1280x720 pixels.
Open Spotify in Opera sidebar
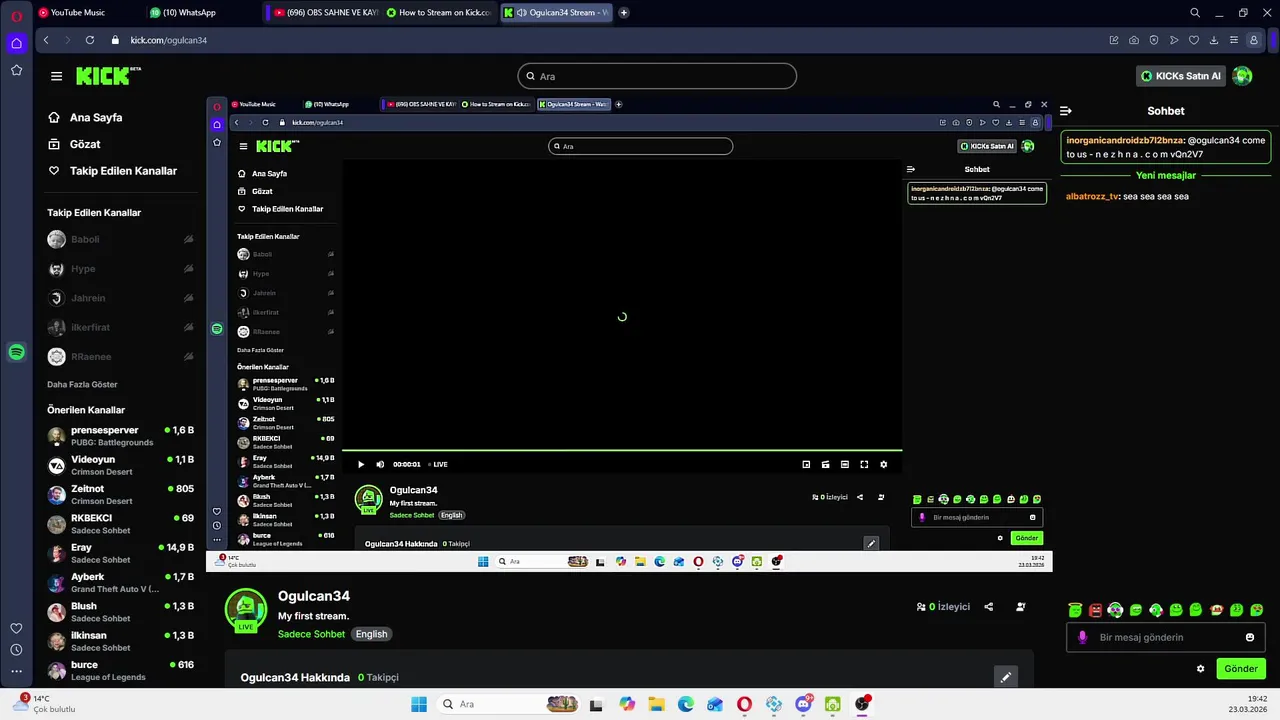(x=17, y=352)
